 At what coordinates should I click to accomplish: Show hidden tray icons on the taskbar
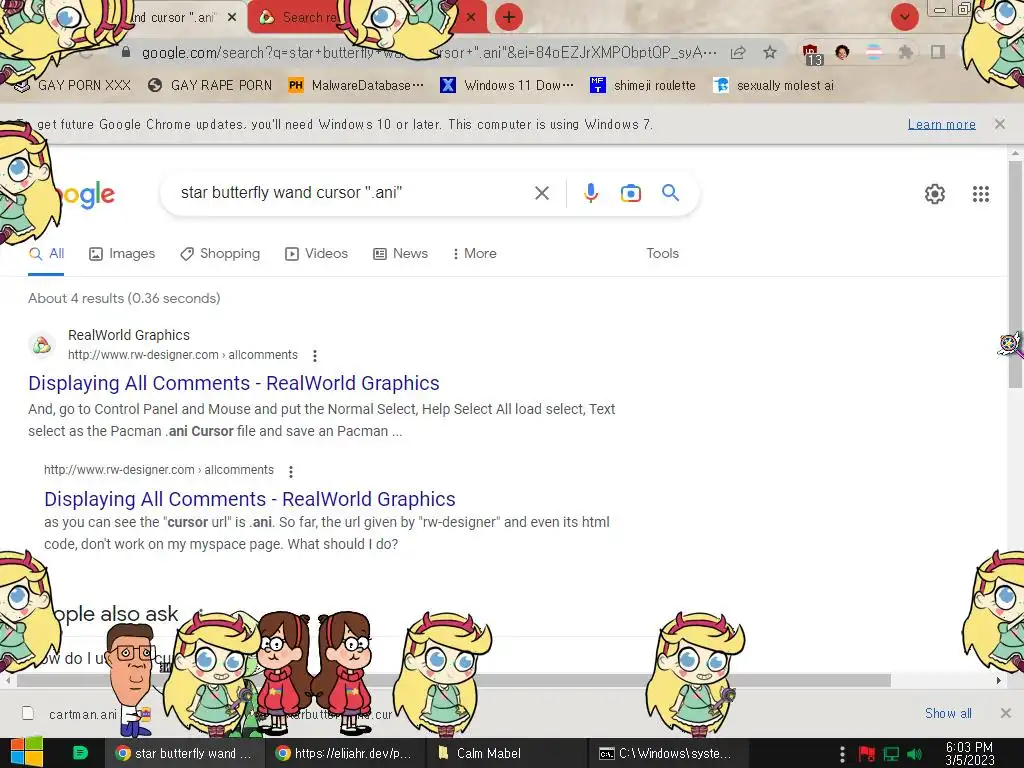pyautogui.click(x=842, y=754)
